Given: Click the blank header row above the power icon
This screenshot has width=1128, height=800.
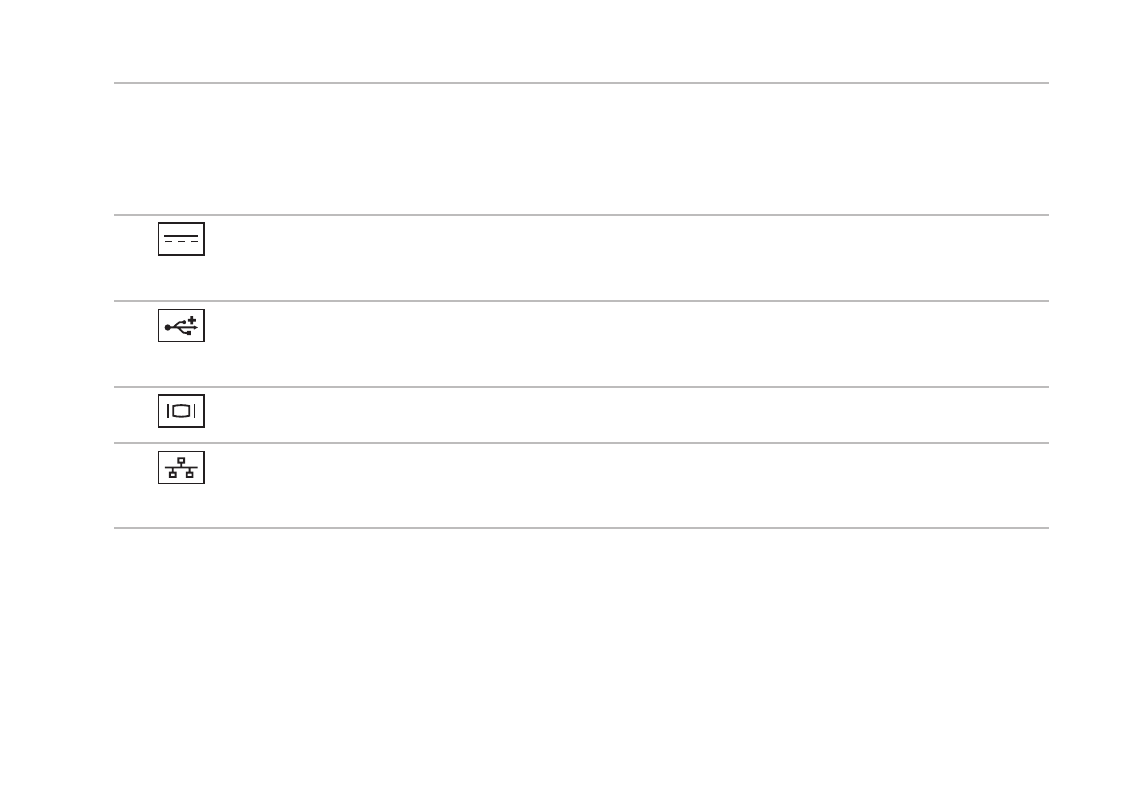Looking at the screenshot, I should (x=581, y=149).
